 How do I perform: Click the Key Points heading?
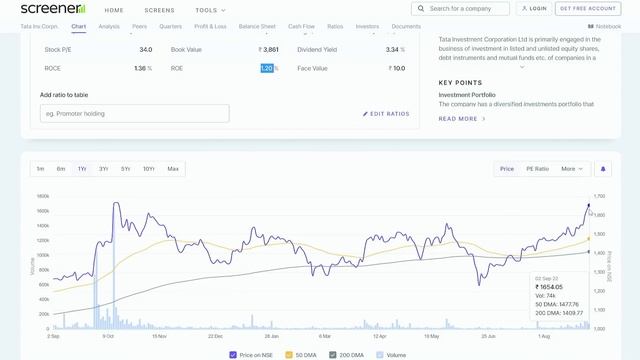click(460, 82)
